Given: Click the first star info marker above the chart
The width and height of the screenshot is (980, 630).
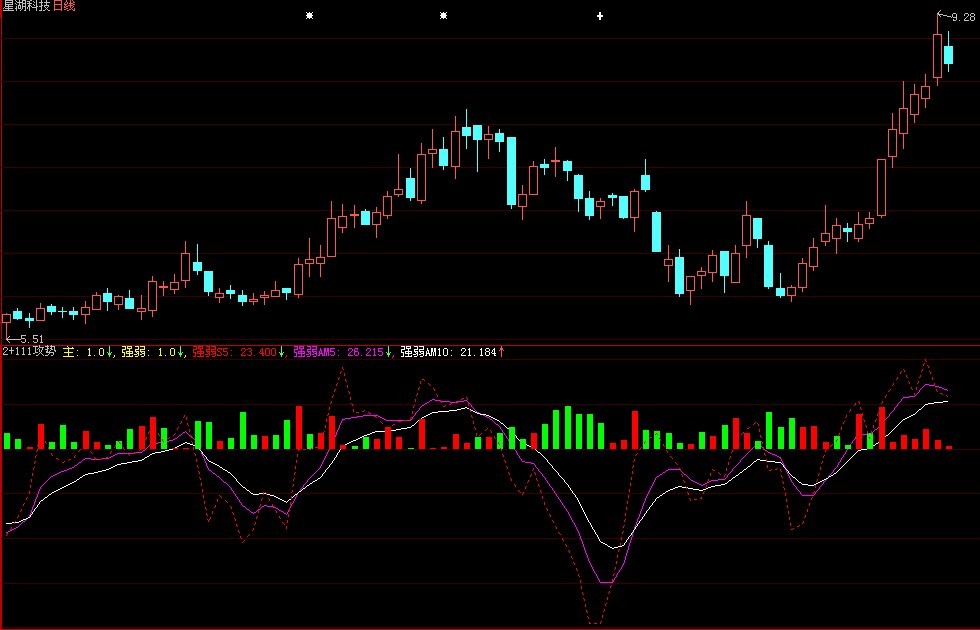Looking at the screenshot, I should pos(309,16).
